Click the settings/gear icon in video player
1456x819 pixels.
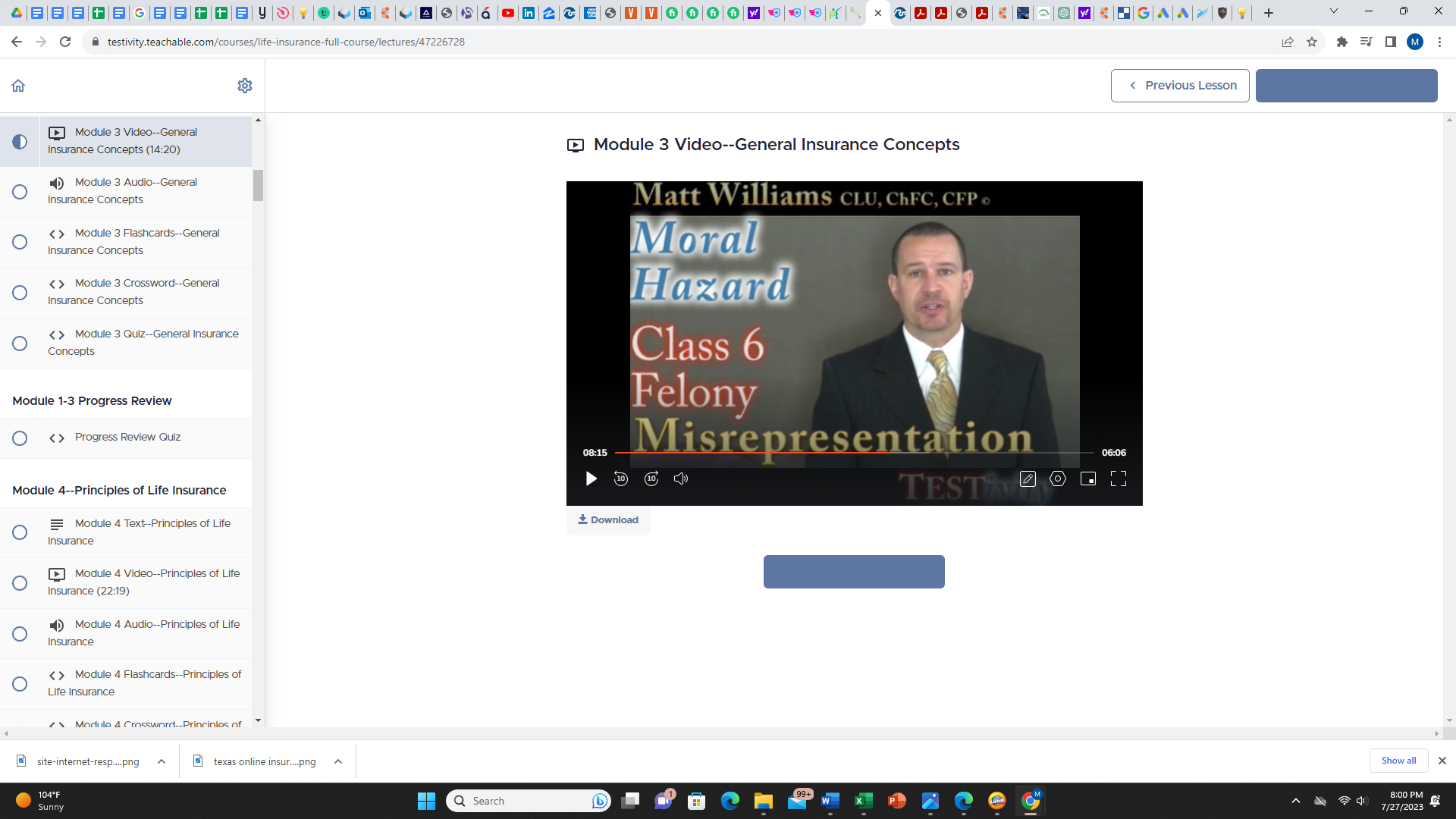tap(1058, 479)
